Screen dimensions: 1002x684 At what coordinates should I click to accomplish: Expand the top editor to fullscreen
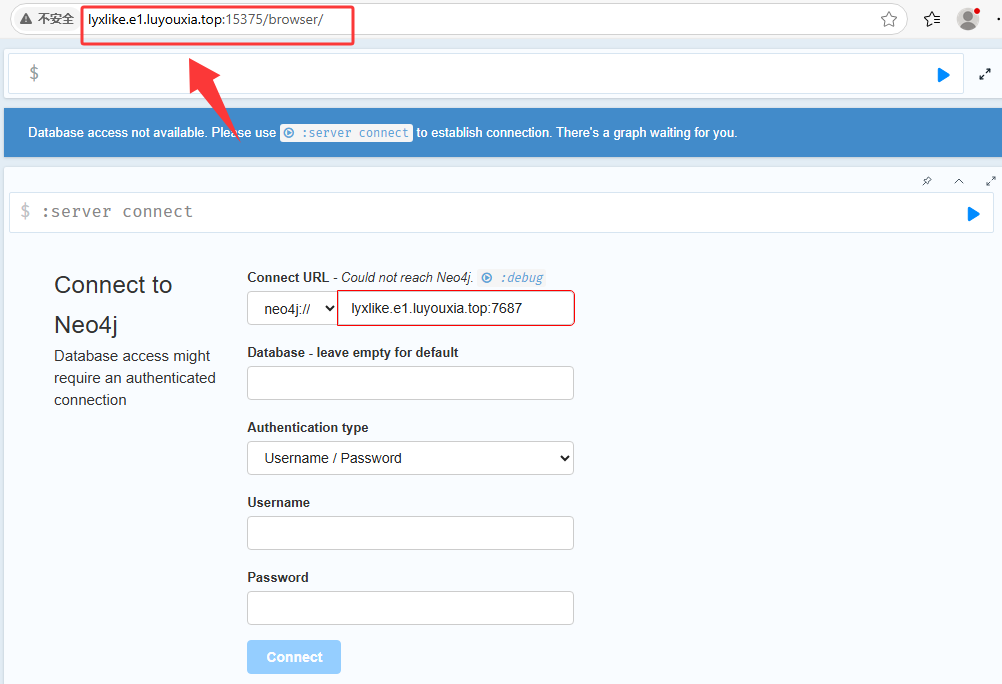985,74
